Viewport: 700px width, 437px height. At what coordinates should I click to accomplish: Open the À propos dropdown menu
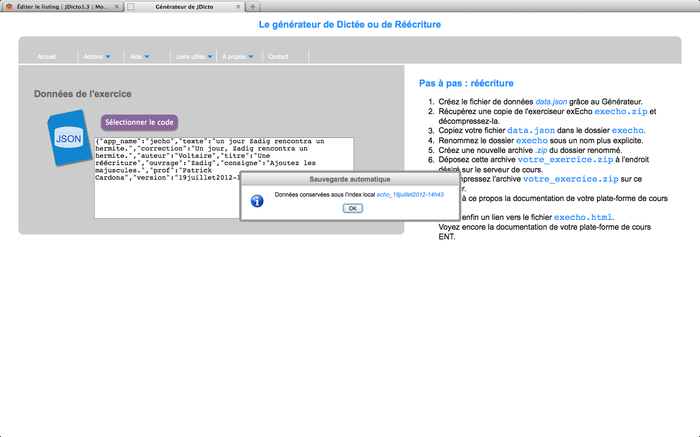(239, 57)
